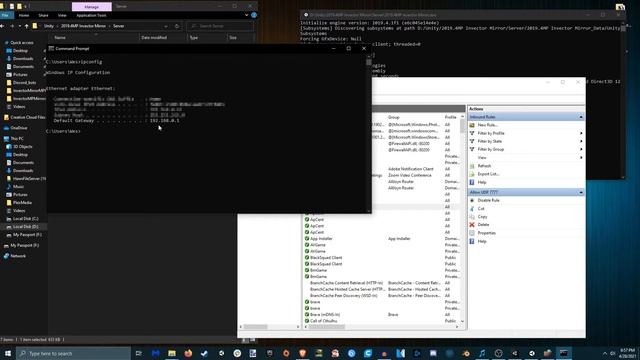Click the Refresh action link
Image resolution: width=640 pixels, height=360 pixels.
tap(484, 166)
